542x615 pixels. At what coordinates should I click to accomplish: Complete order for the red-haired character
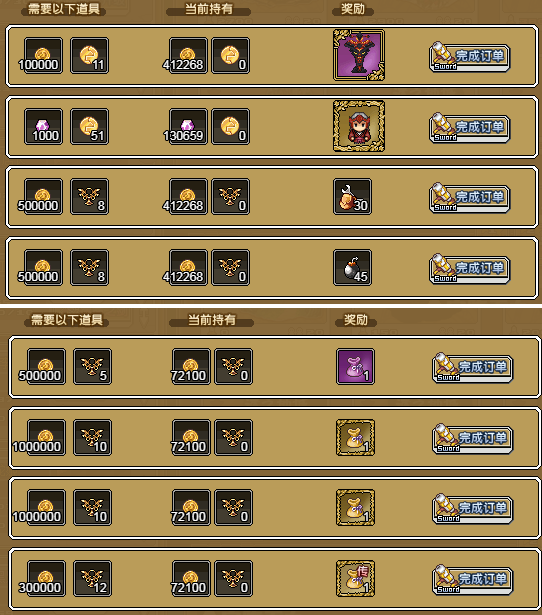tap(469, 128)
